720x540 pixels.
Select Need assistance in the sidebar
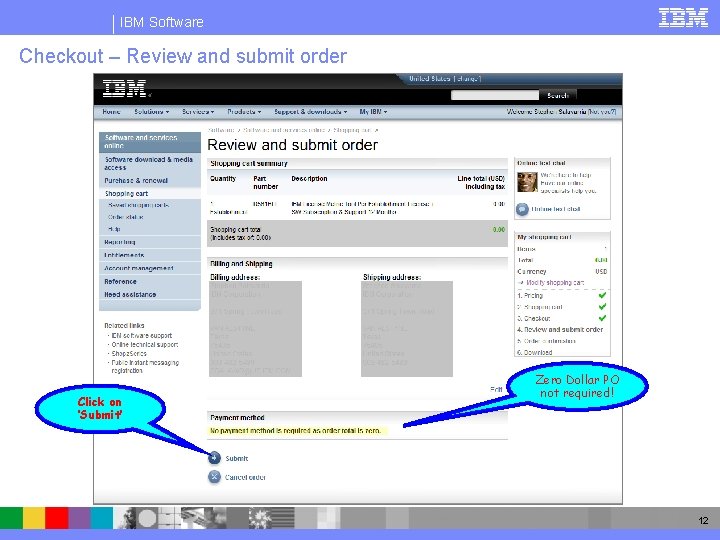click(130, 294)
